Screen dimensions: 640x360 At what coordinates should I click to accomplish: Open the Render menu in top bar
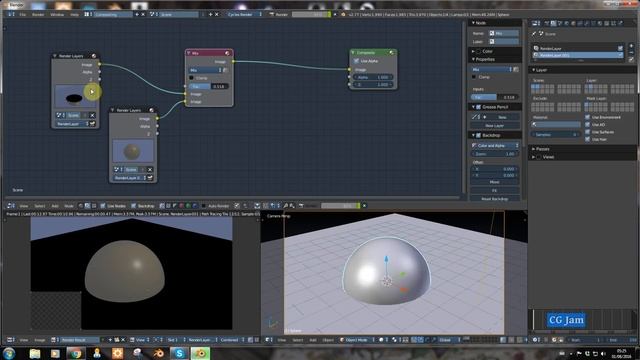(38, 14)
